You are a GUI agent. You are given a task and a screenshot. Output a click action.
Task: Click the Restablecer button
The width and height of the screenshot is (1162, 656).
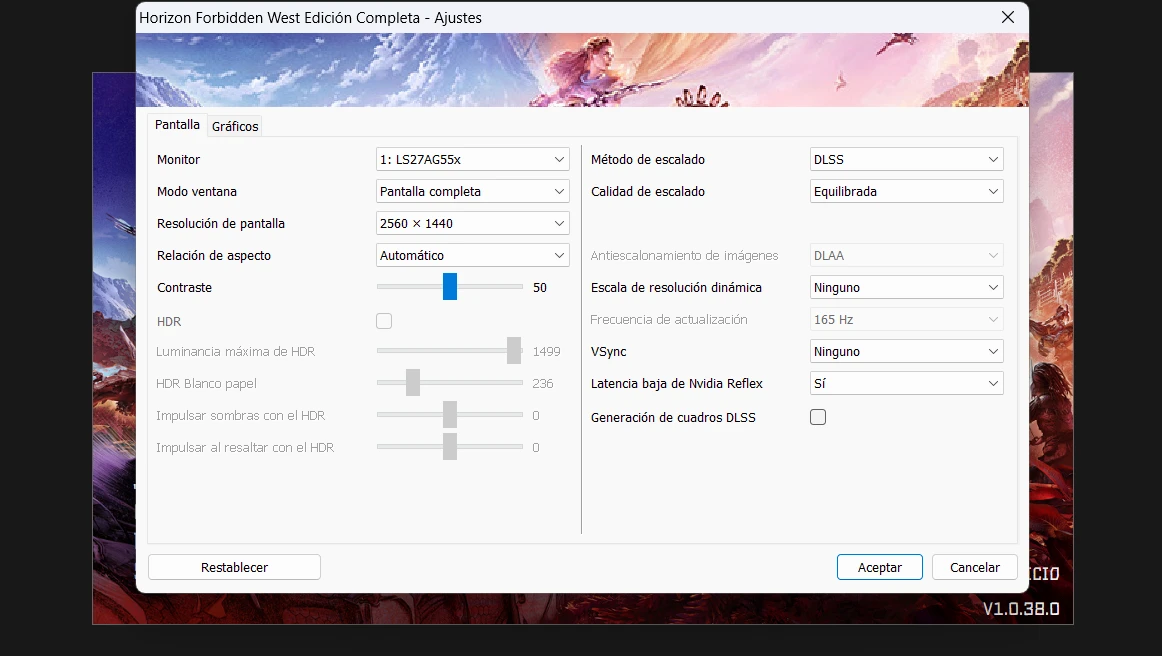pos(234,568)
